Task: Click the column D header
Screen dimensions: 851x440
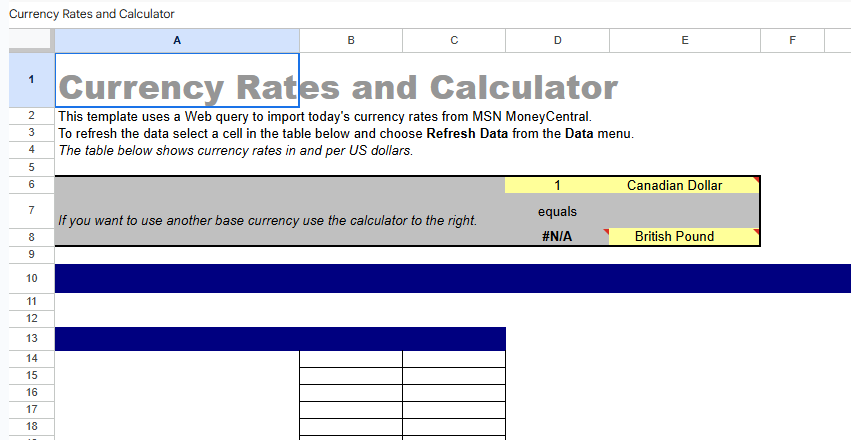Action: click(x=557, y=40)
